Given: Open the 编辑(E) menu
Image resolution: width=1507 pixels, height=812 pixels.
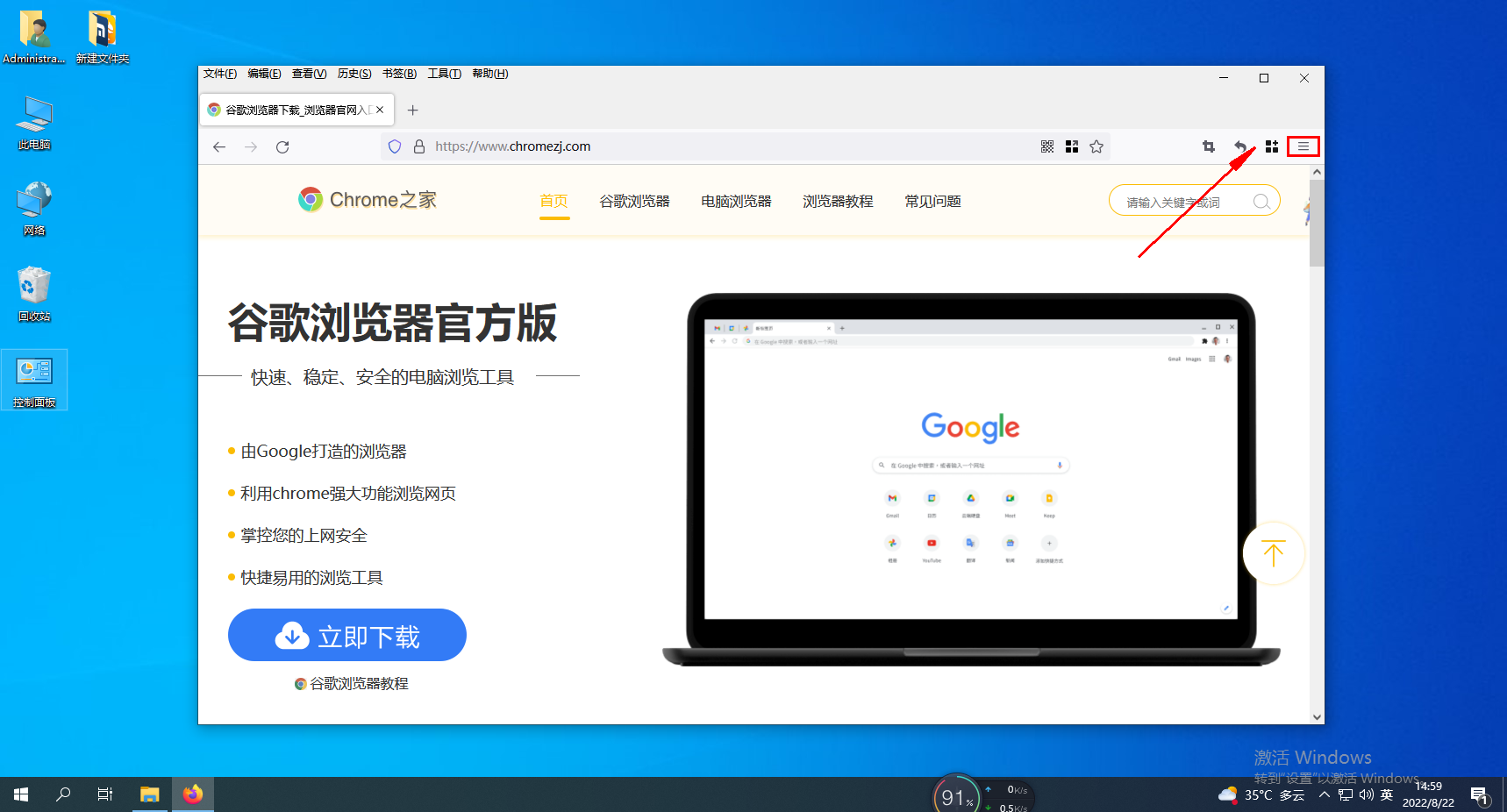Looking at the screenshot, I should coord(264,74).
